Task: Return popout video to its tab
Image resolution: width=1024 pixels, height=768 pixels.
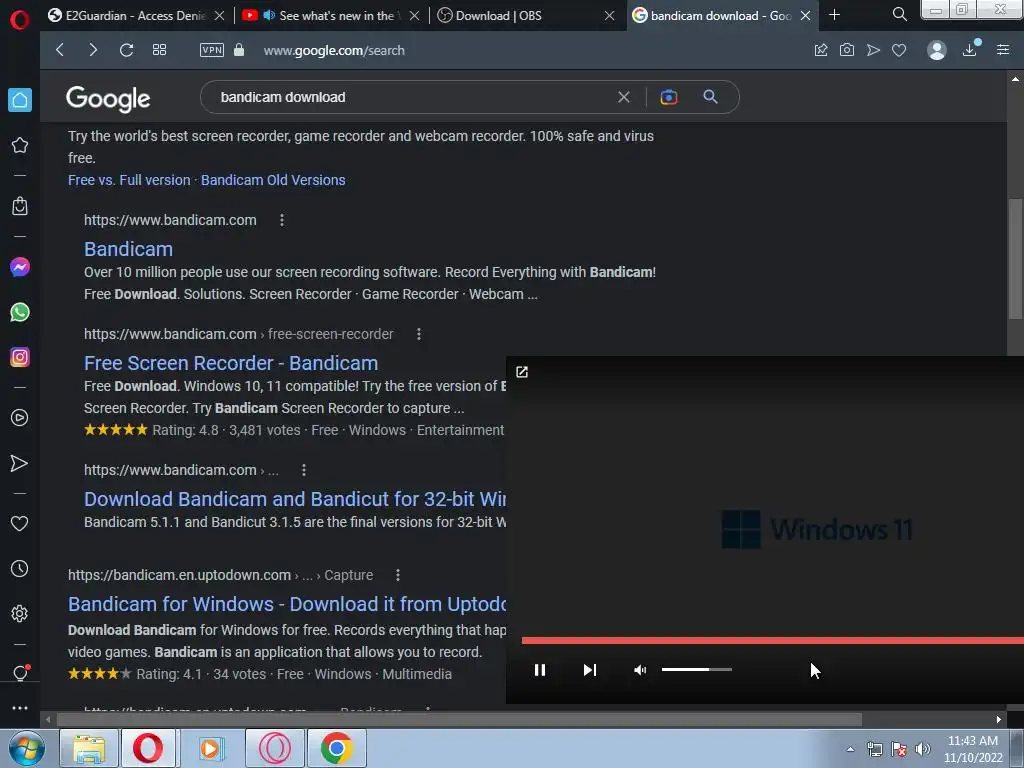Action: (522, 372)
